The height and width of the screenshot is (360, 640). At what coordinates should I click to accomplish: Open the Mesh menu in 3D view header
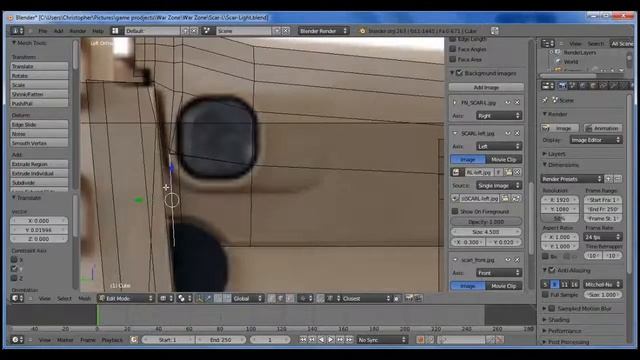point(84,298)
